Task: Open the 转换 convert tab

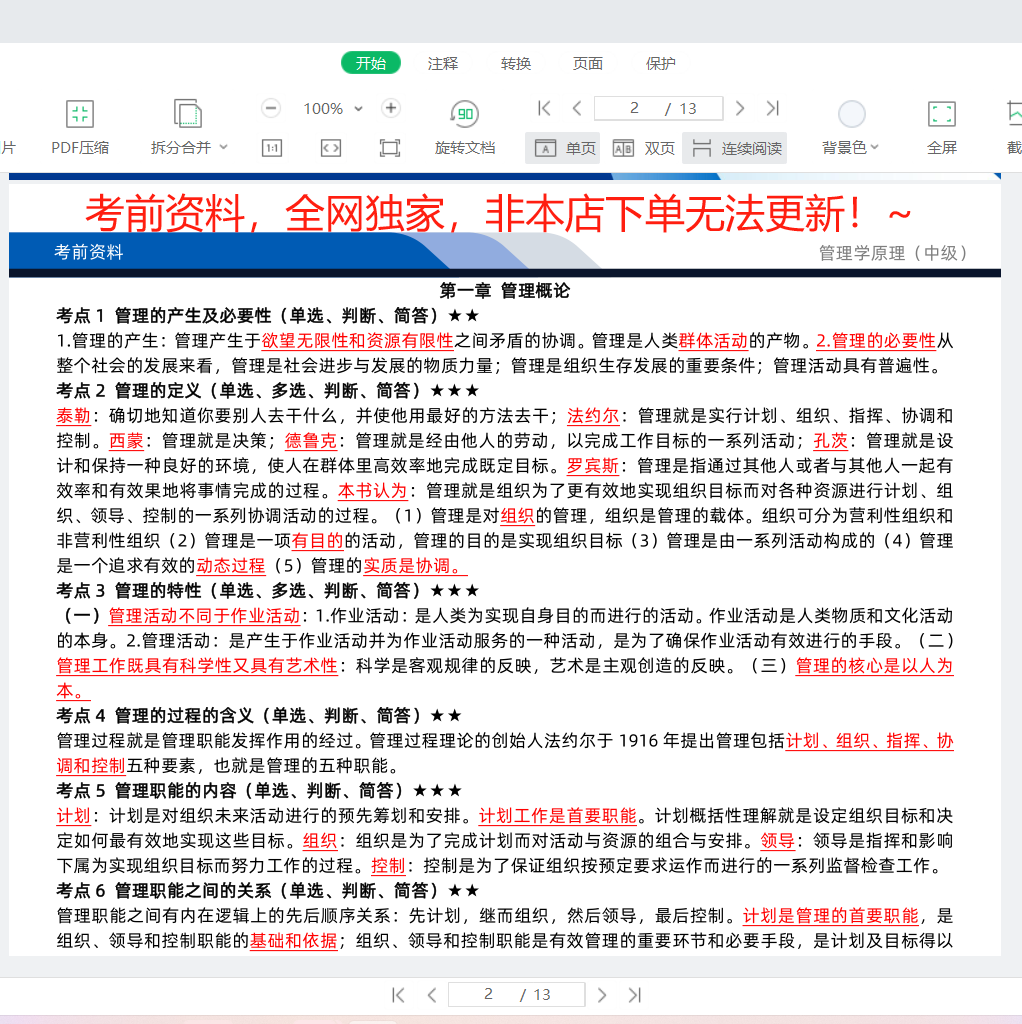Action: (x=515, y=63)
